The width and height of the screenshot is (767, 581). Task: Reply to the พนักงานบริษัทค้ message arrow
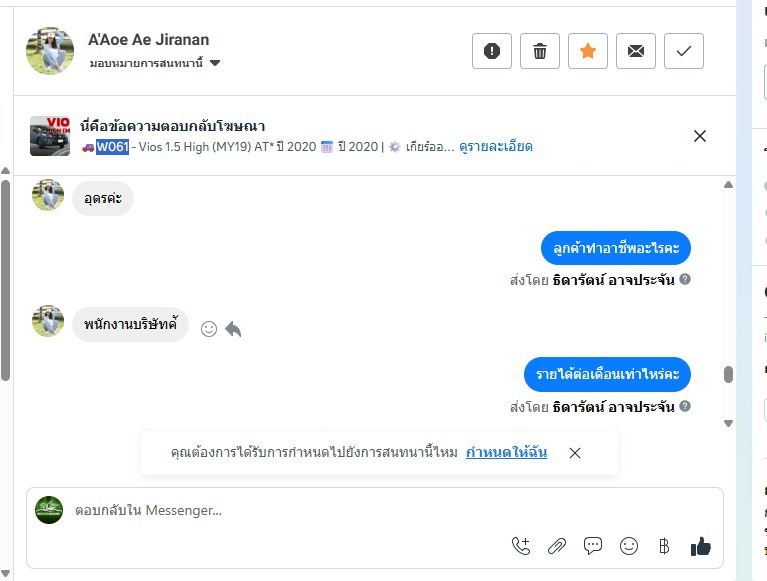233,329
